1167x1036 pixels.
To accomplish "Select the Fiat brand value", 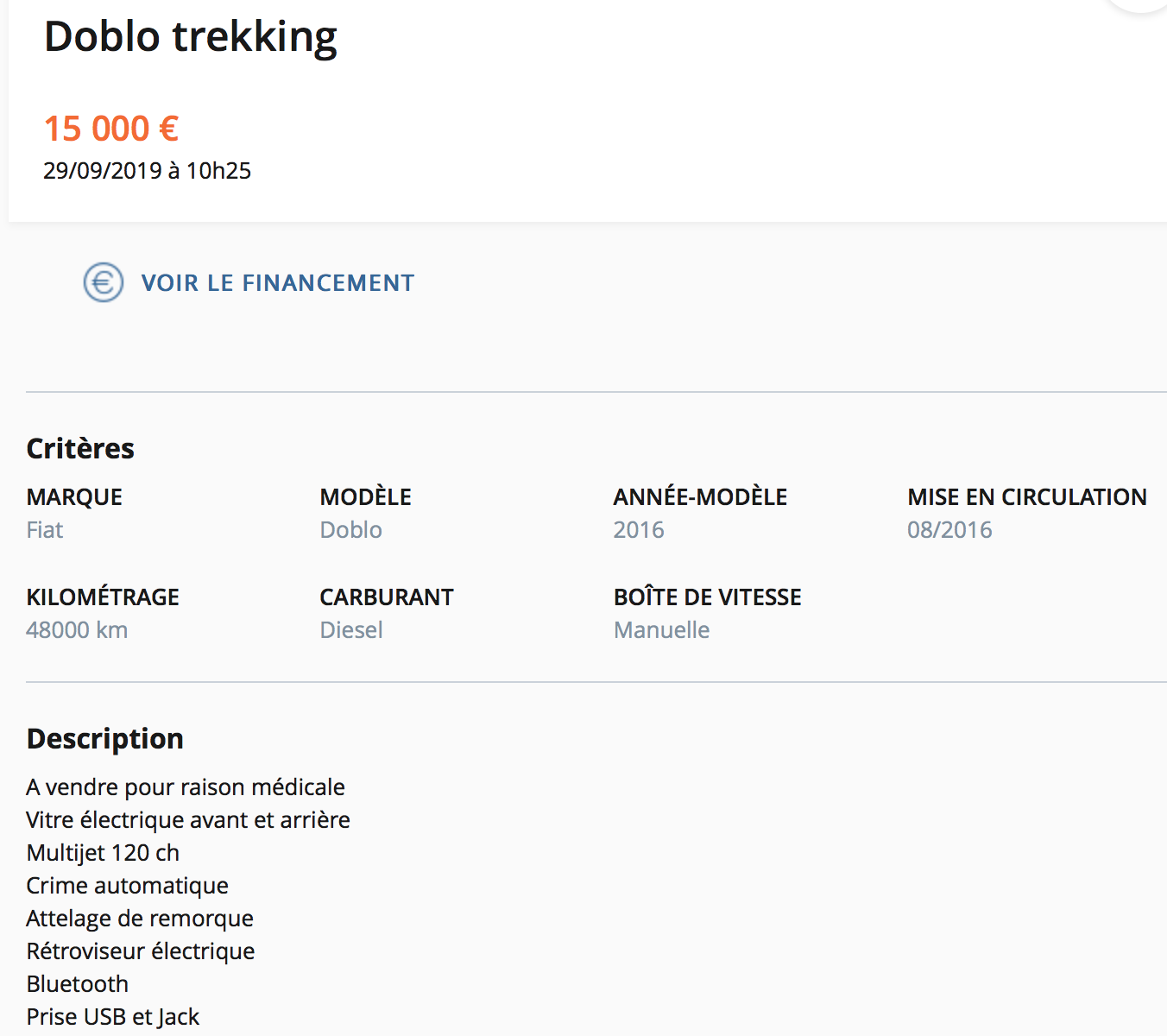I will point(45,530).
